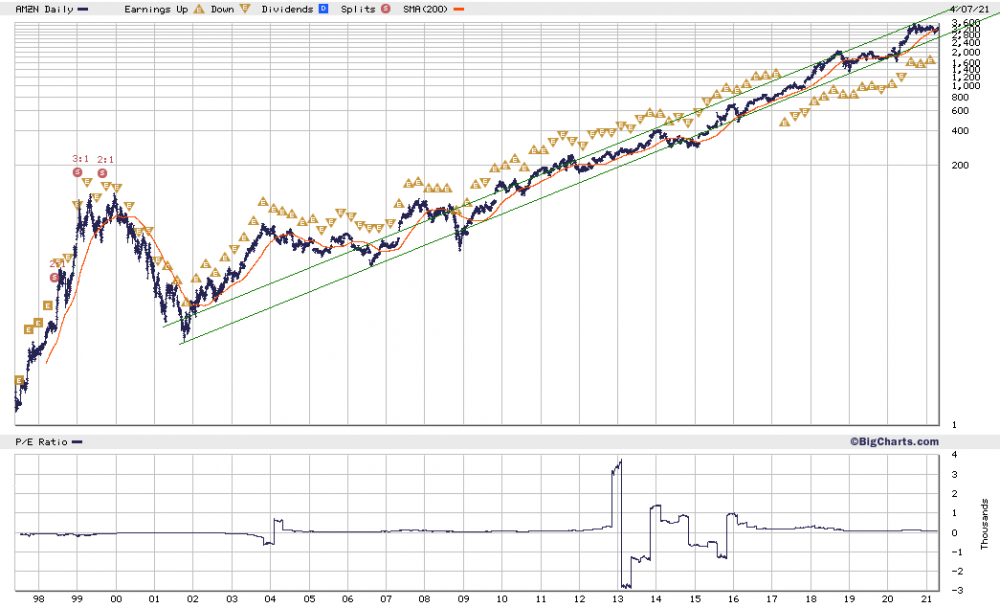Click the P/E spike peak near 2013
Screen dimensions: 1000x608
coord(621,461)
